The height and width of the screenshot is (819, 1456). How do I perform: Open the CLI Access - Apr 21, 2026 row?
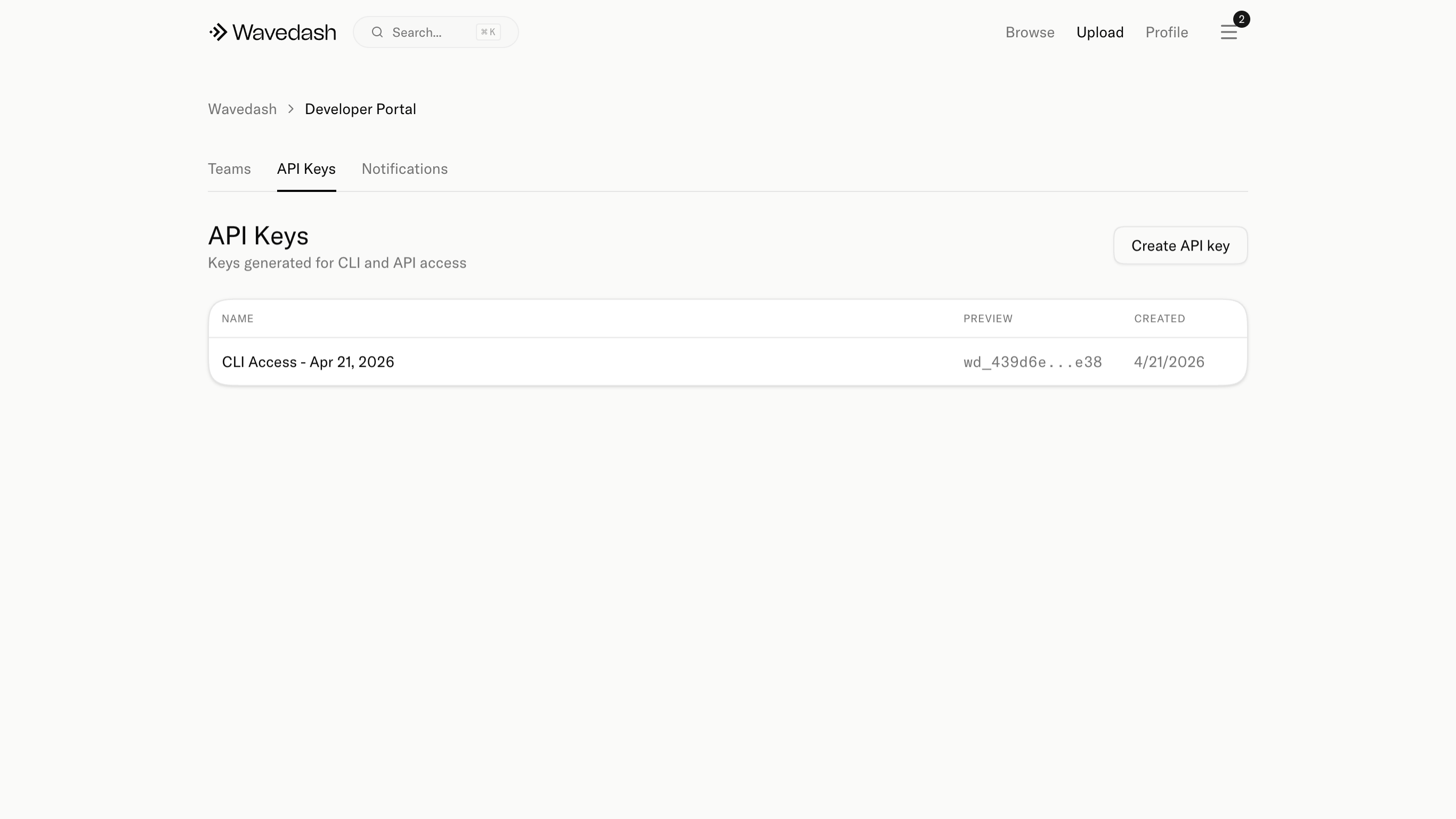coord(308,362)
